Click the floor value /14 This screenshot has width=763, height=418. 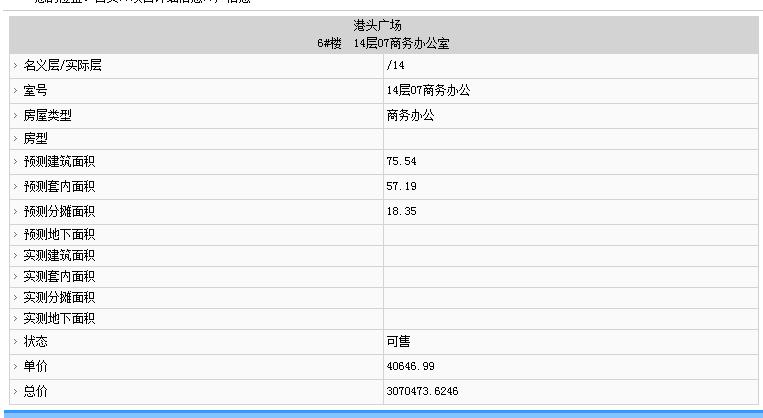[x=396, y=65]
